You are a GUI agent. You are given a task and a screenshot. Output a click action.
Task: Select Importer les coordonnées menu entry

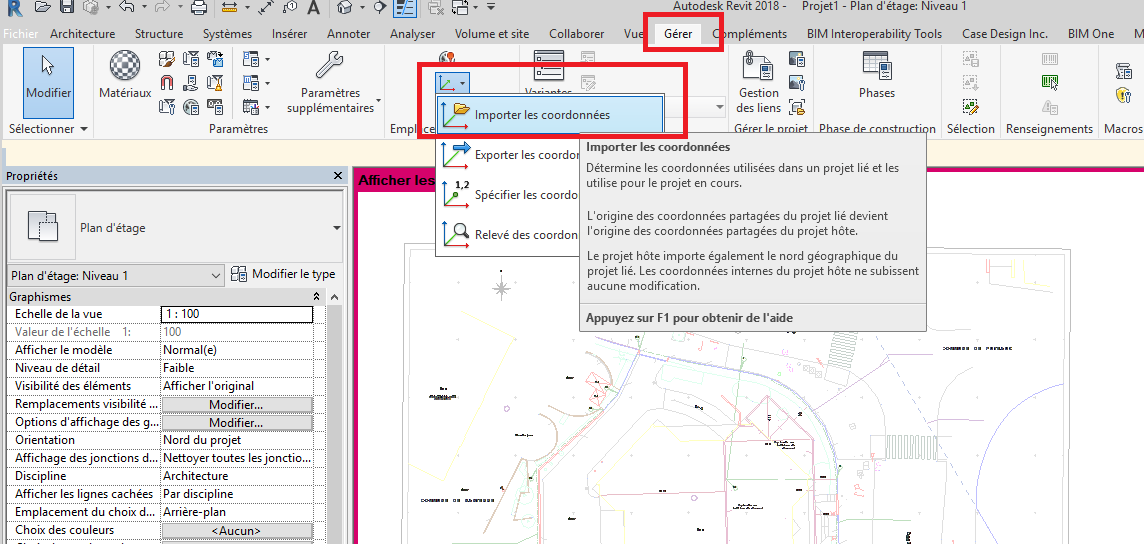pos(549,114)
